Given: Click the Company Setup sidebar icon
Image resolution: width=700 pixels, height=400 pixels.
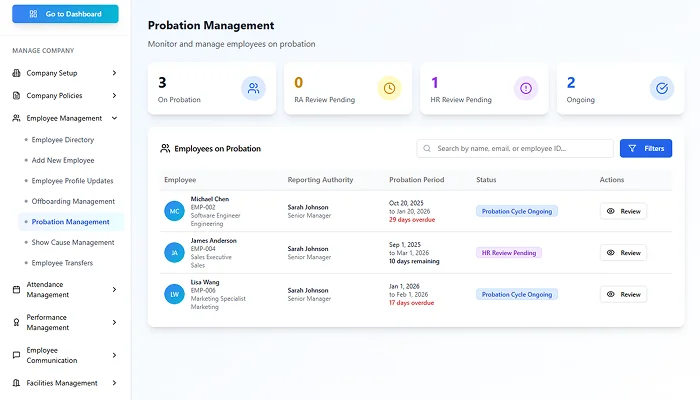Looking at the screenshot, I should [x=16, y=73].
